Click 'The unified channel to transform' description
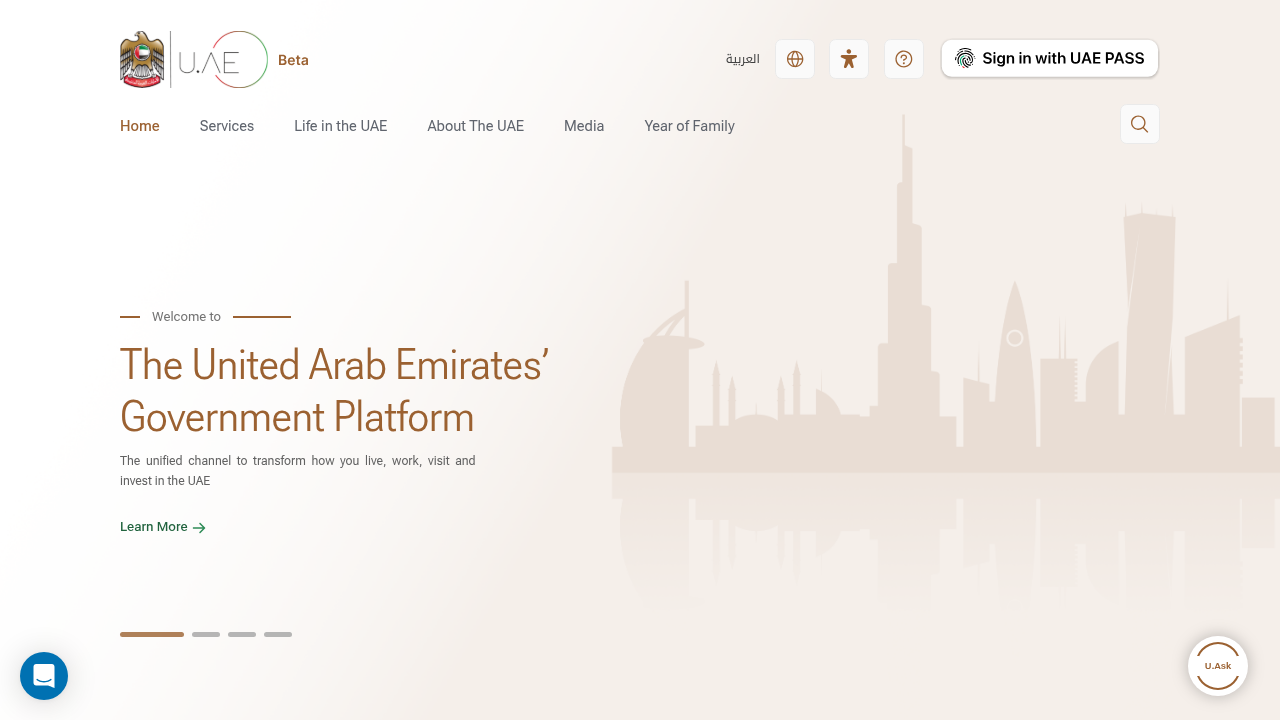1280x720 pixels. coord(298,471)
